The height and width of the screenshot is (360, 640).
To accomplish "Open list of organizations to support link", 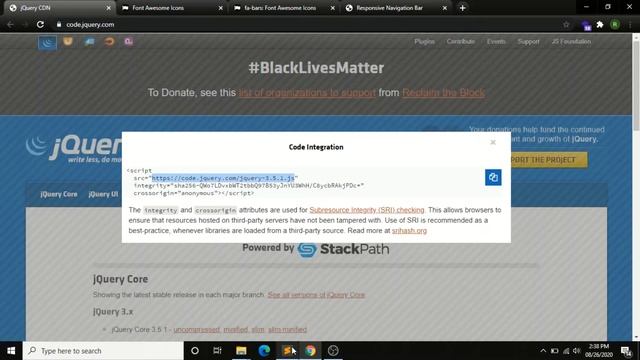I will click(307, 93).
